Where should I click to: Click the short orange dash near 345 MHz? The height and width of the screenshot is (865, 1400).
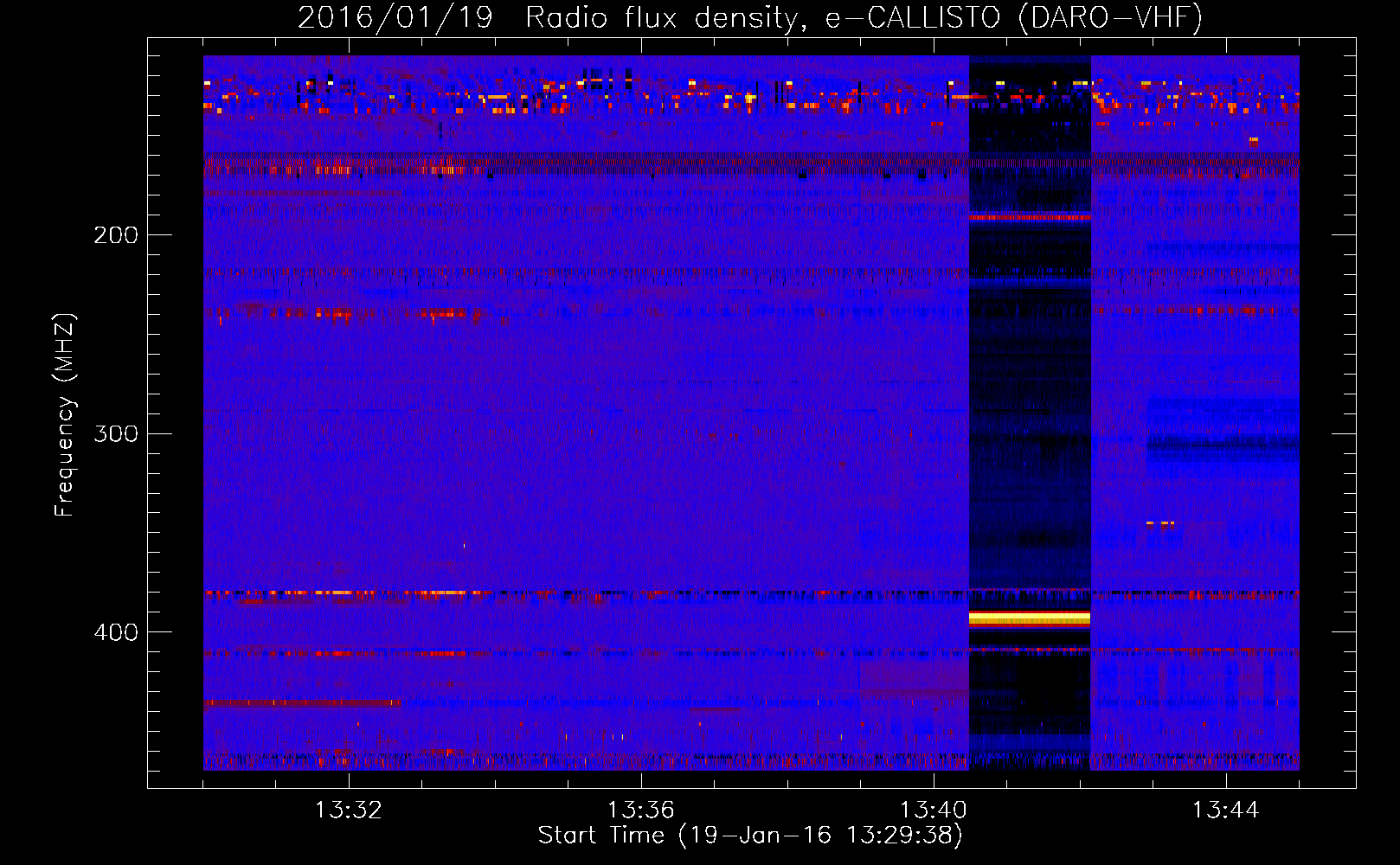(1160, 523)
